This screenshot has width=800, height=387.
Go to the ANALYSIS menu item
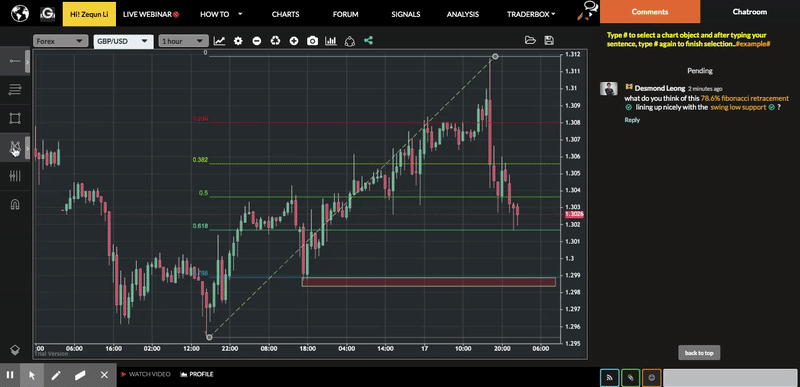pyautogui.click(x=463, y=14)
